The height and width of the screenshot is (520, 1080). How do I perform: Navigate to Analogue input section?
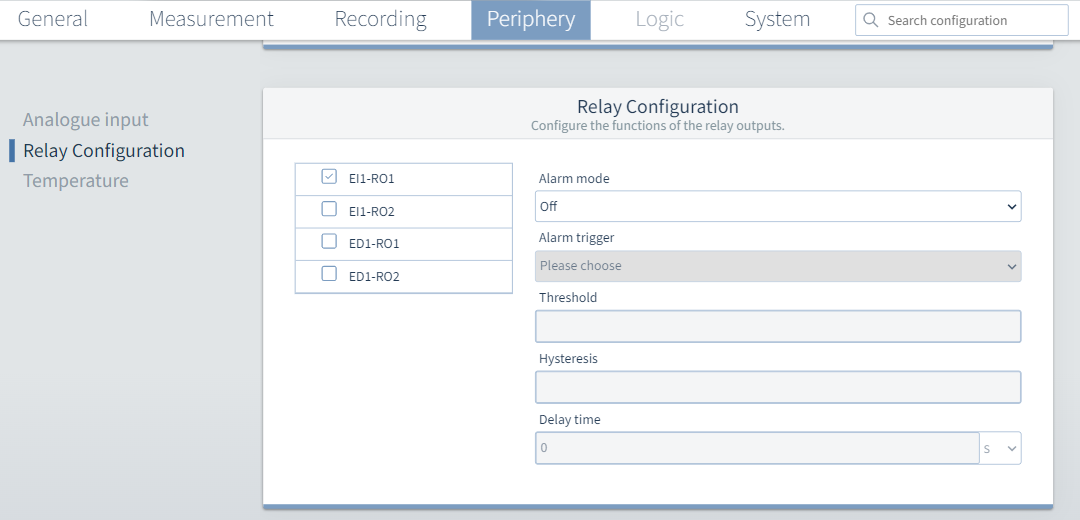(x=86, y=120)
